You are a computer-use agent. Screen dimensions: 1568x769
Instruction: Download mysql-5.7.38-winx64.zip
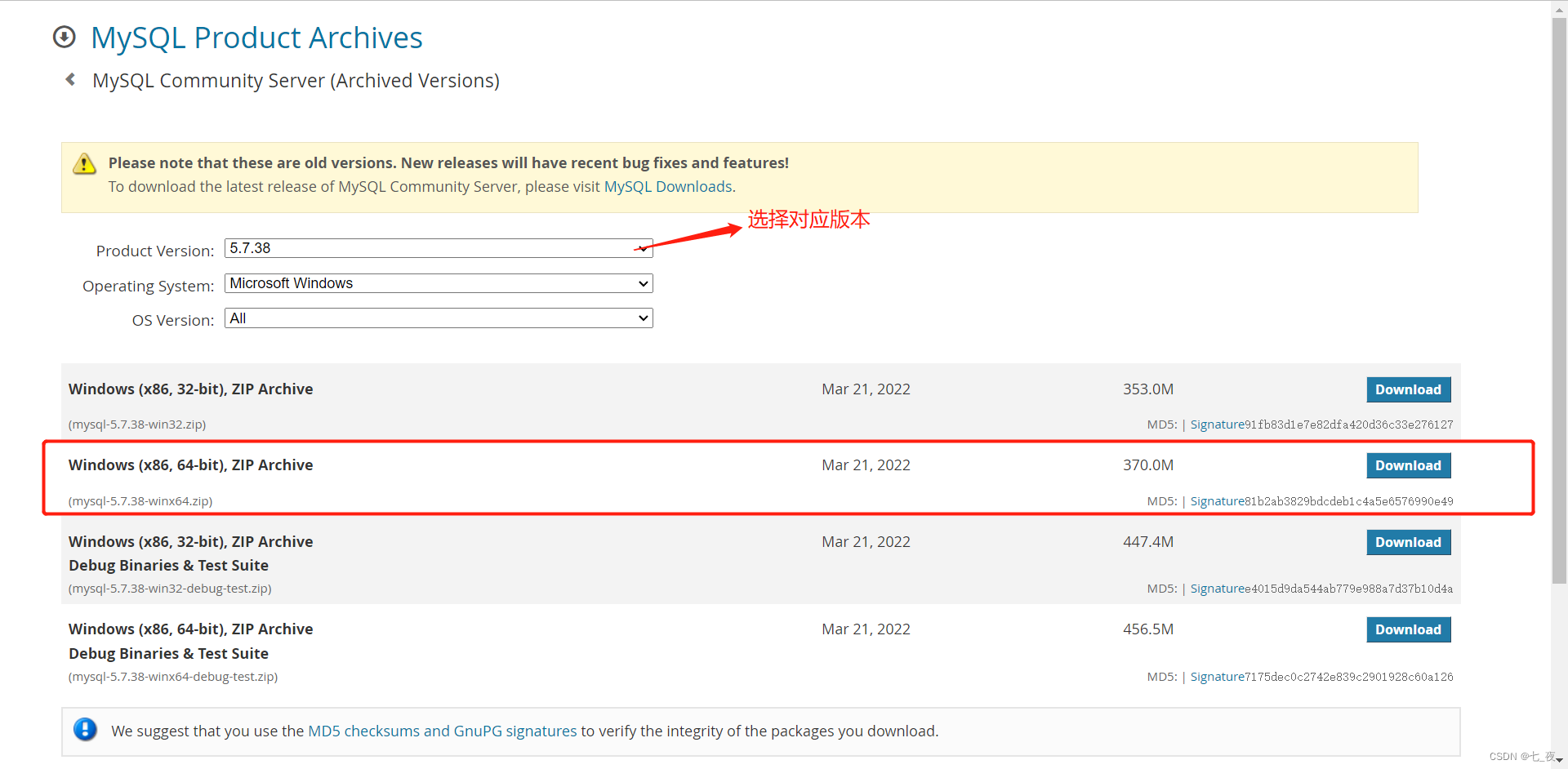pos(1408,465)
